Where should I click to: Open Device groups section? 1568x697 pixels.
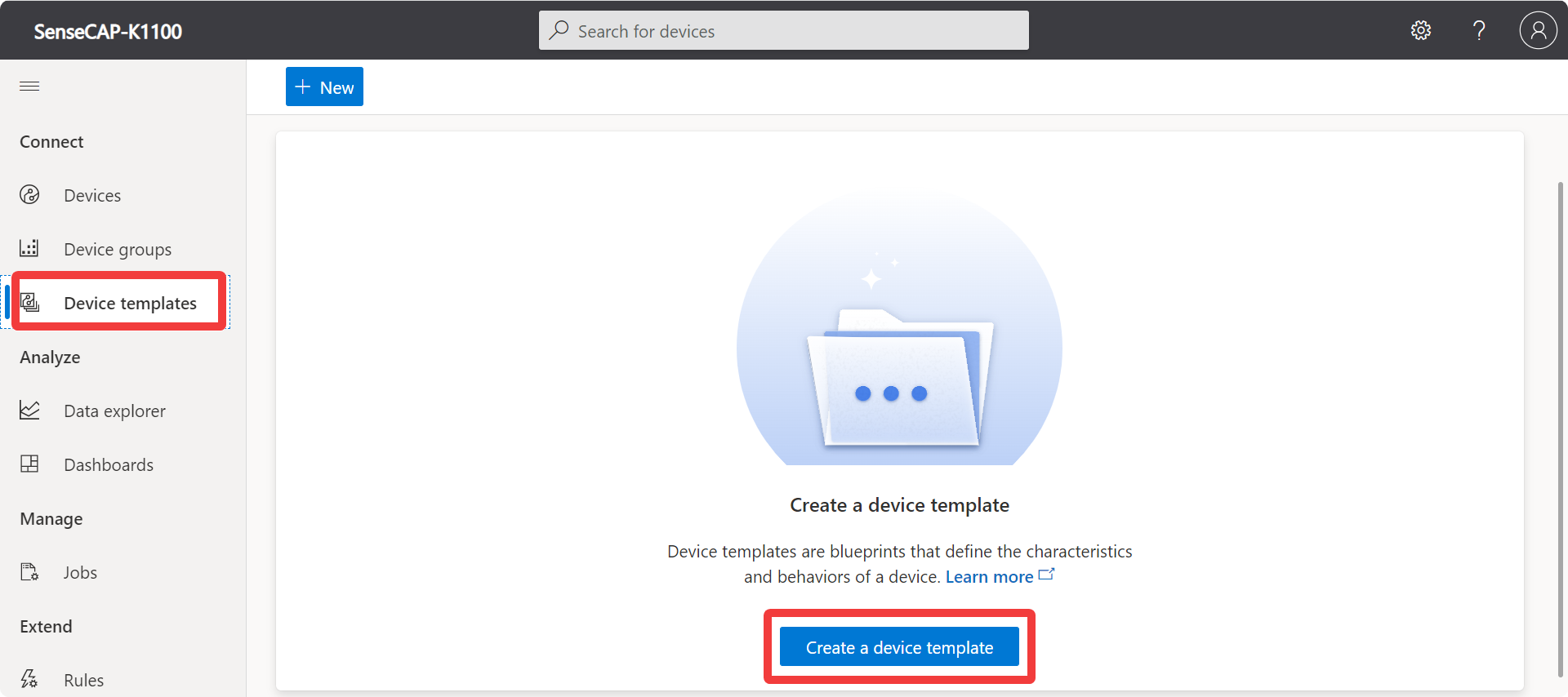pyautogui.click(x=118, y=250)
